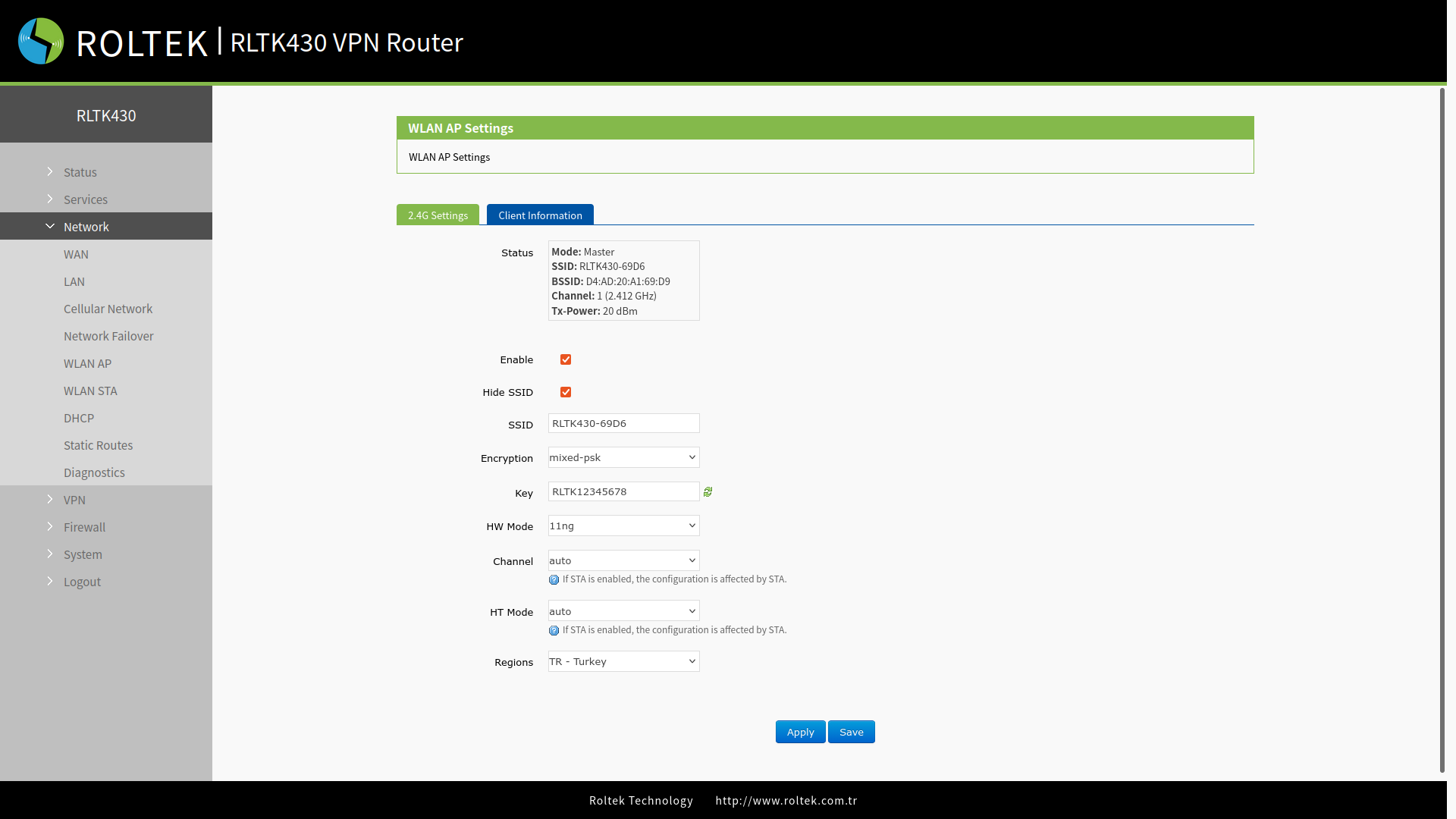
Task: Click the Firewall menu label
Action: [84, 527]
